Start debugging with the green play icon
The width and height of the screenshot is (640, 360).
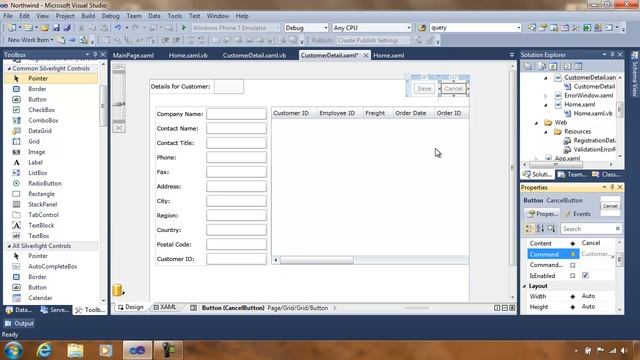pos(184,28)
